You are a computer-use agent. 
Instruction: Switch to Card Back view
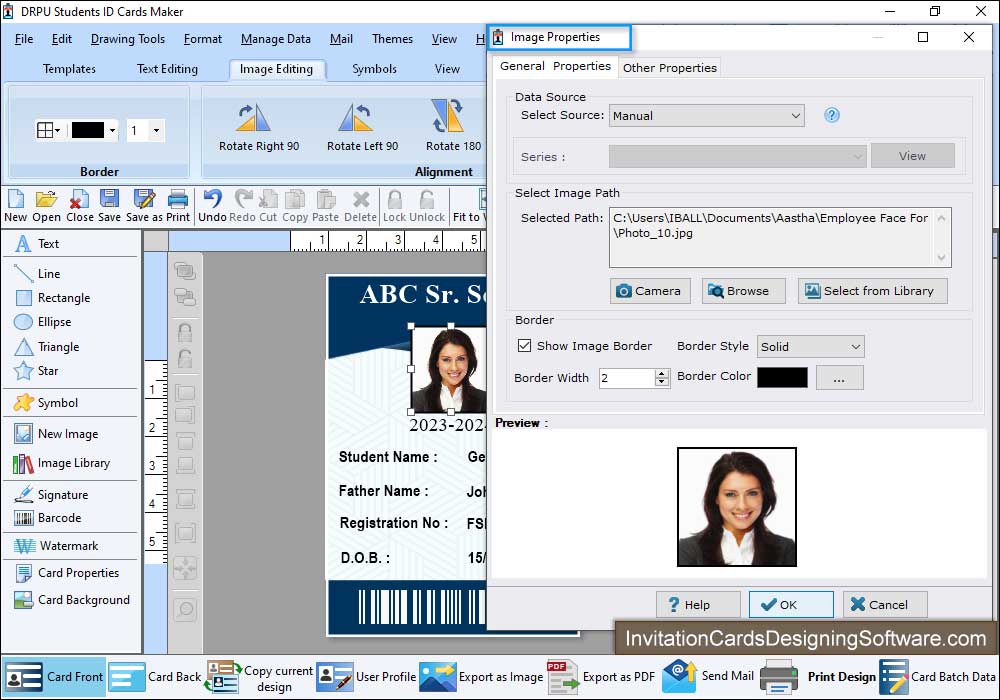coord(155,677)
